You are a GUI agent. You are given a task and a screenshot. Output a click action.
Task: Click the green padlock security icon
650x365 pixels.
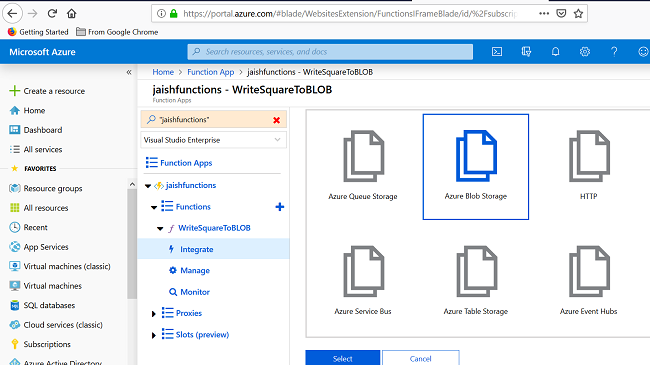174,14
